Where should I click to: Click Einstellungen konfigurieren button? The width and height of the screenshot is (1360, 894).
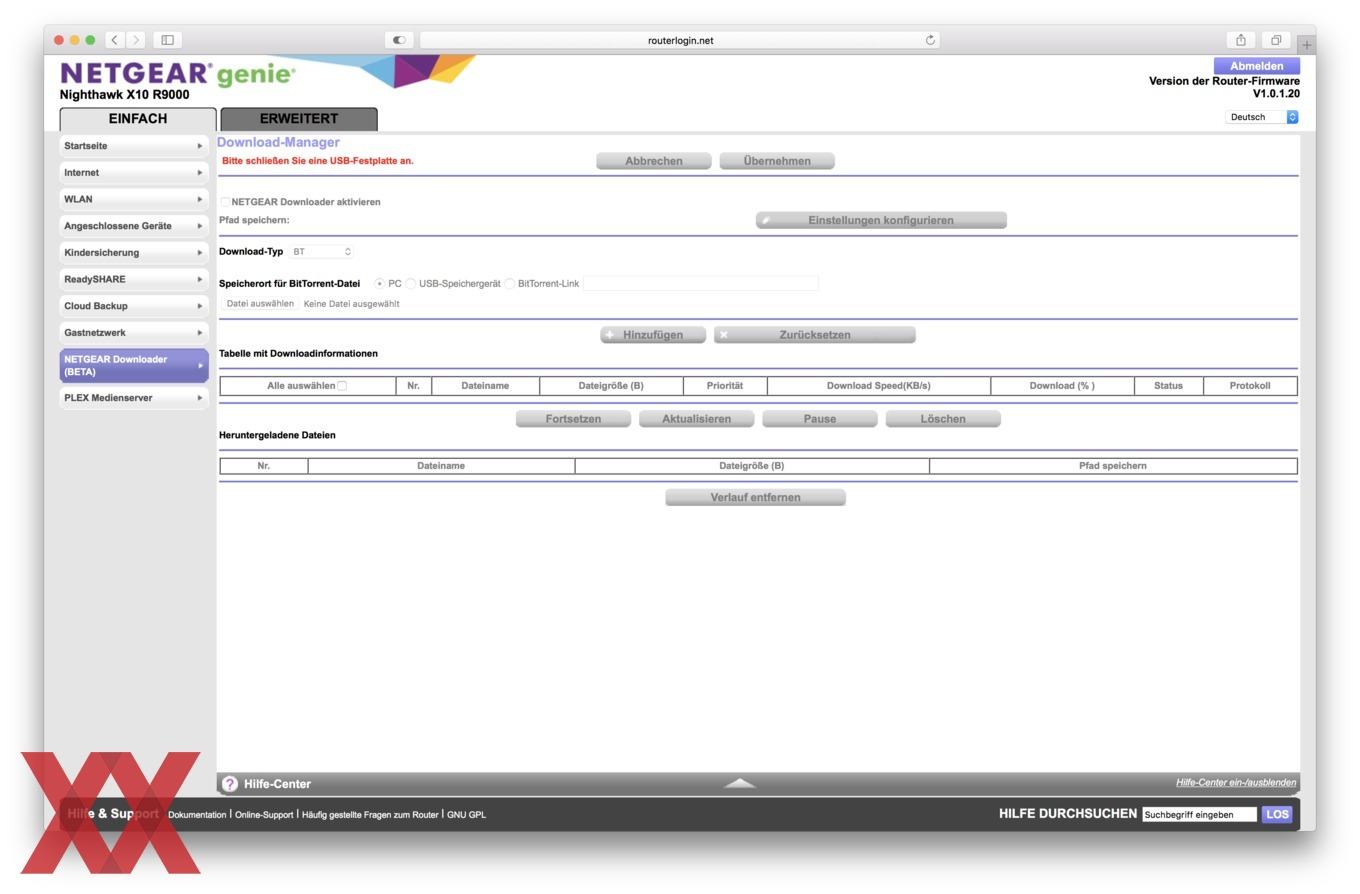[881, 220]
